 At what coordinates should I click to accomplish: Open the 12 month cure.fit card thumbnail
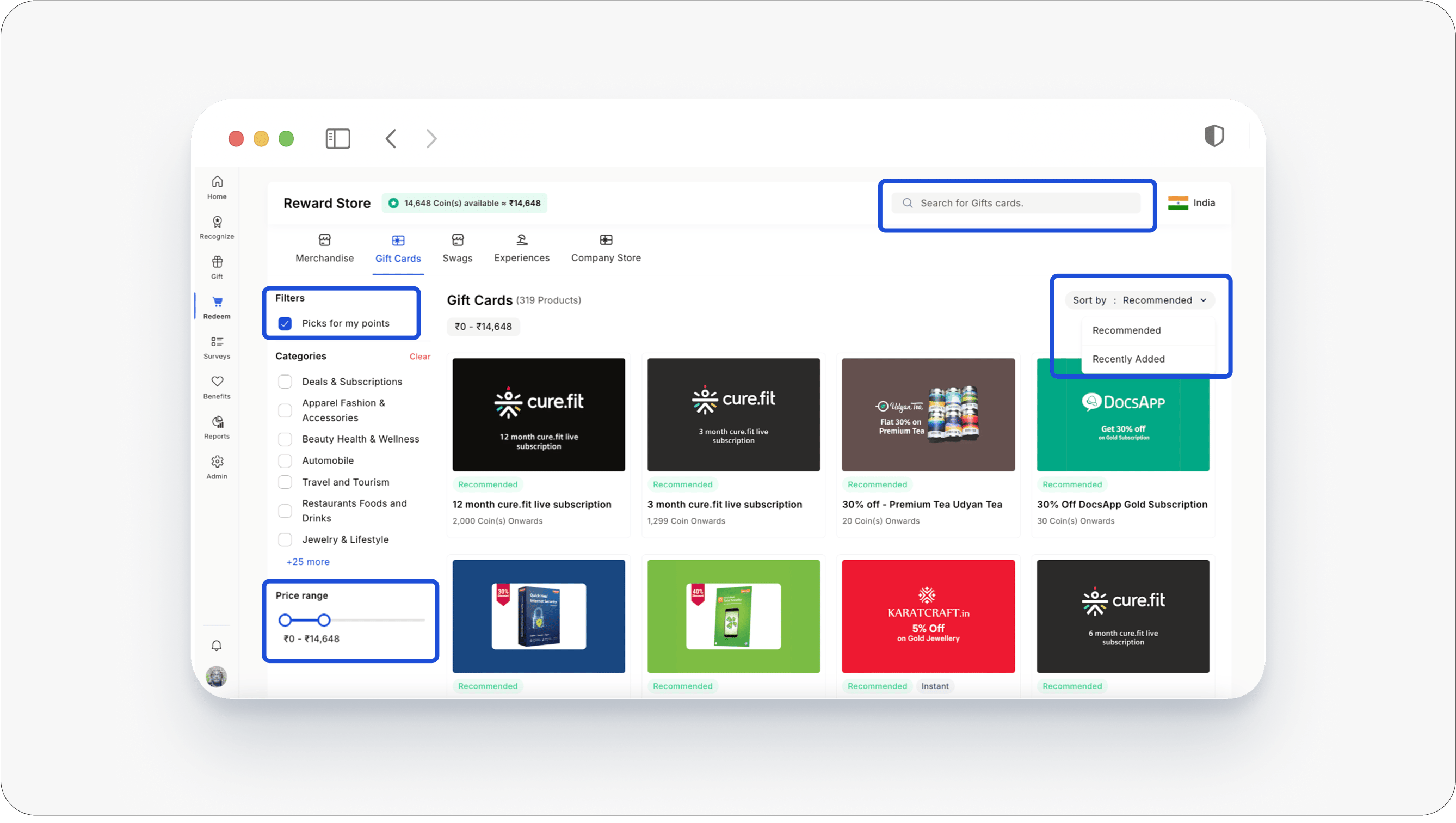539,415
